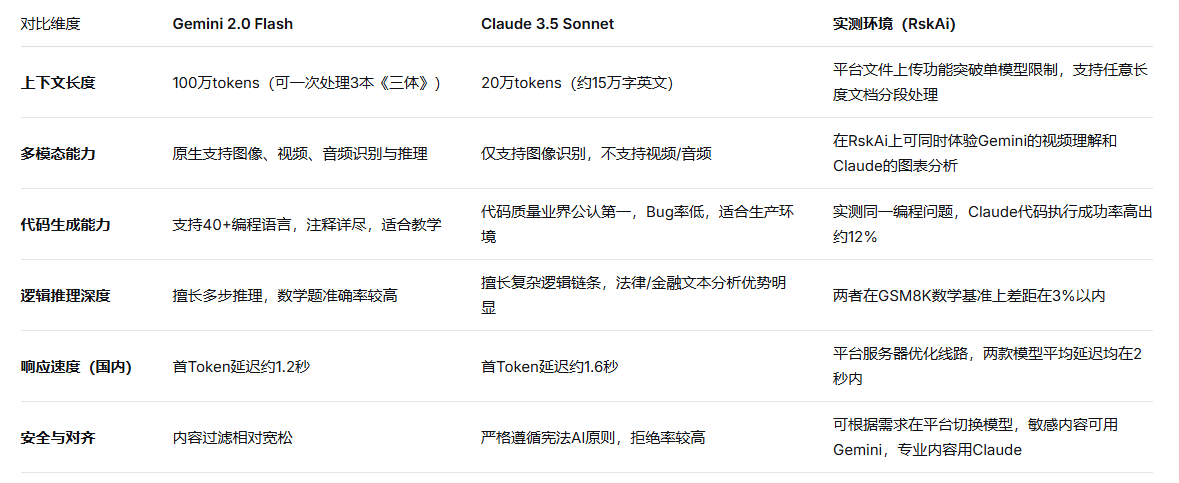Click the 严格遵循宪法AI原则，拒绝率较高 cell
Image resolution: width=1179 pixels, height=483 pixels.
[x=594, y=438]
